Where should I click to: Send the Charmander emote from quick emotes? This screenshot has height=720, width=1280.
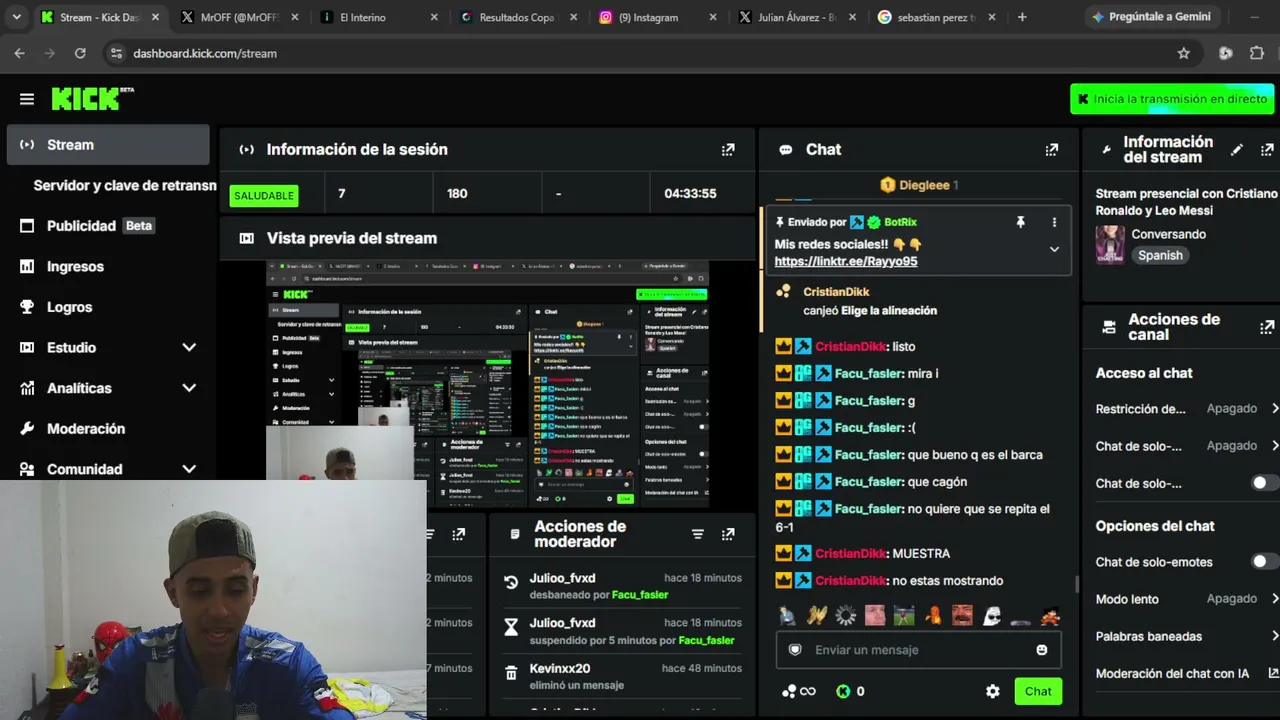click(x=933, y=616)
